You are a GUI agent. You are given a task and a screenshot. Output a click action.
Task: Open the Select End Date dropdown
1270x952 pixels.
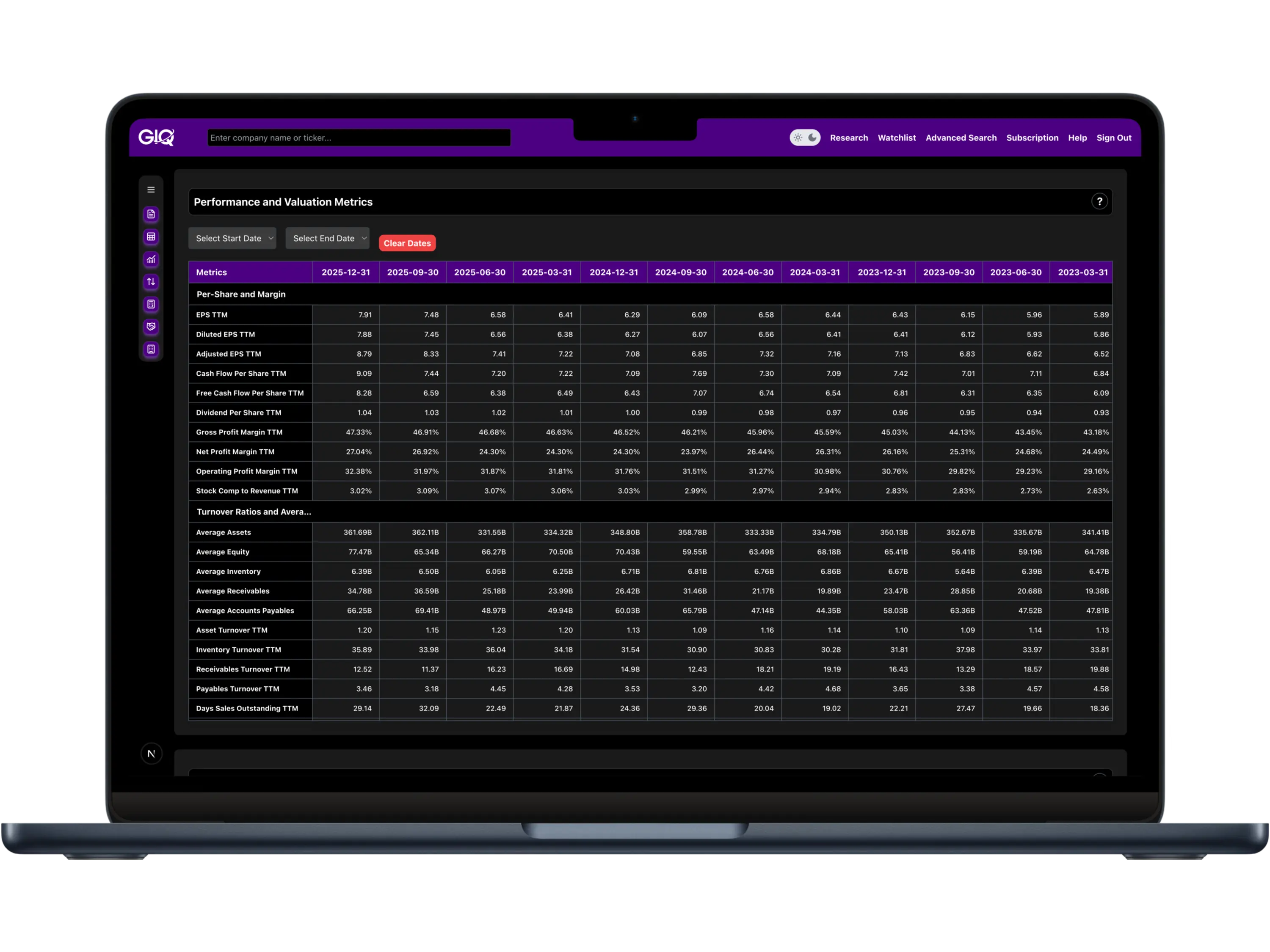(327, 238)
